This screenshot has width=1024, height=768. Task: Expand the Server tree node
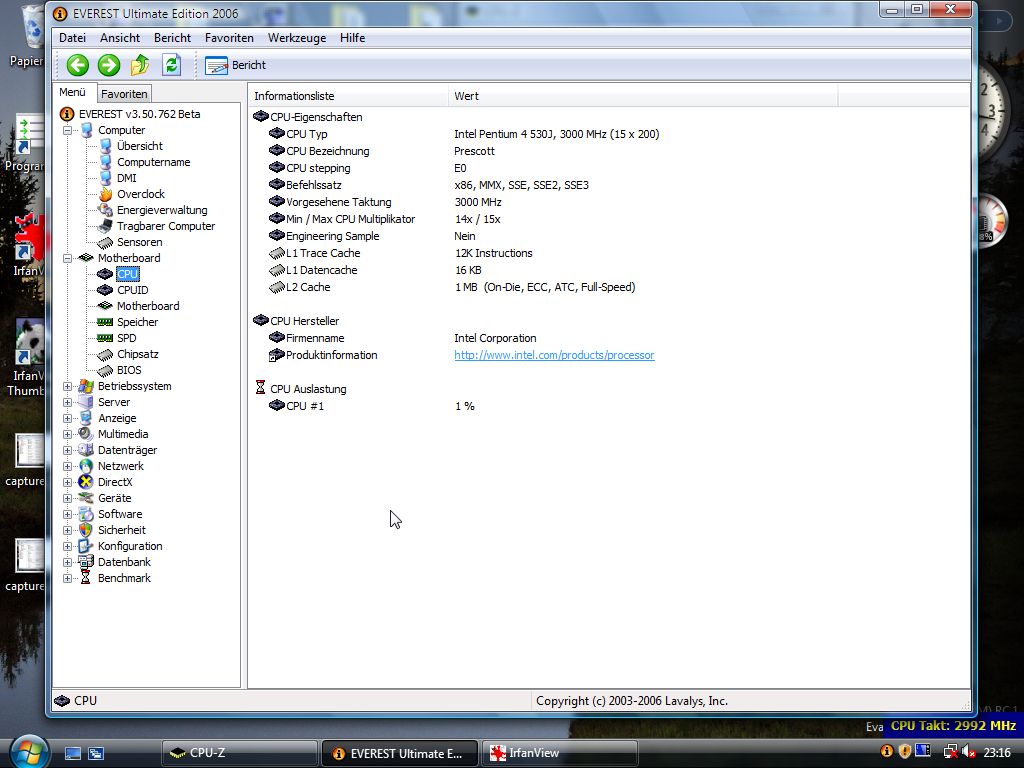[67, 402]
